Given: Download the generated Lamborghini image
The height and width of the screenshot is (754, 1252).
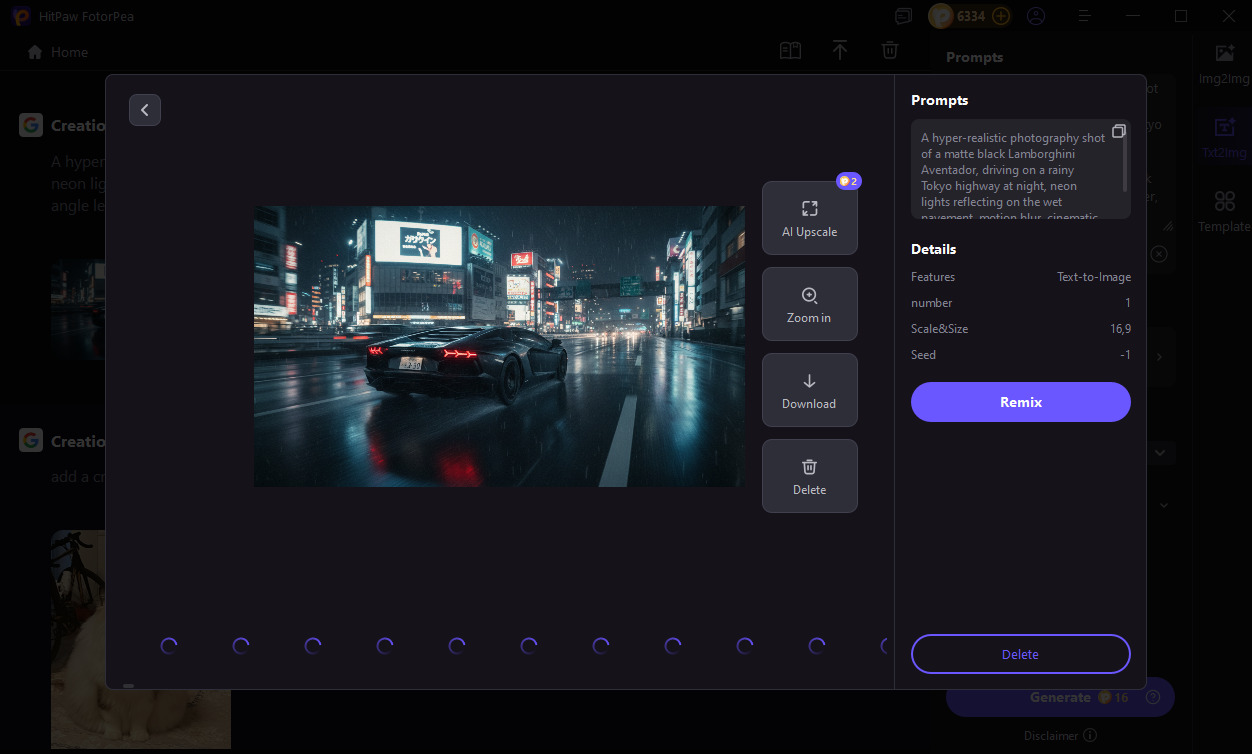Looking at the screenshot, I should (x=809, y=390).
